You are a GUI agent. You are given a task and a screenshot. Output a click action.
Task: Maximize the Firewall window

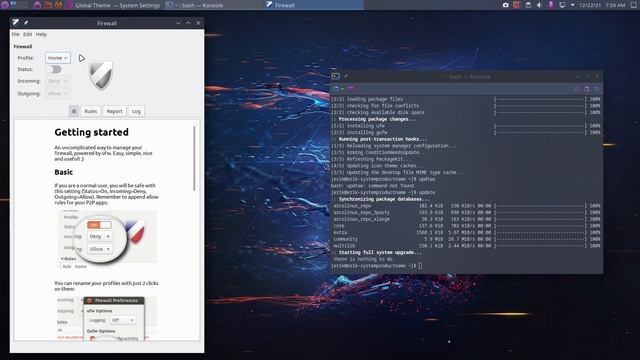tap(188, 23)
